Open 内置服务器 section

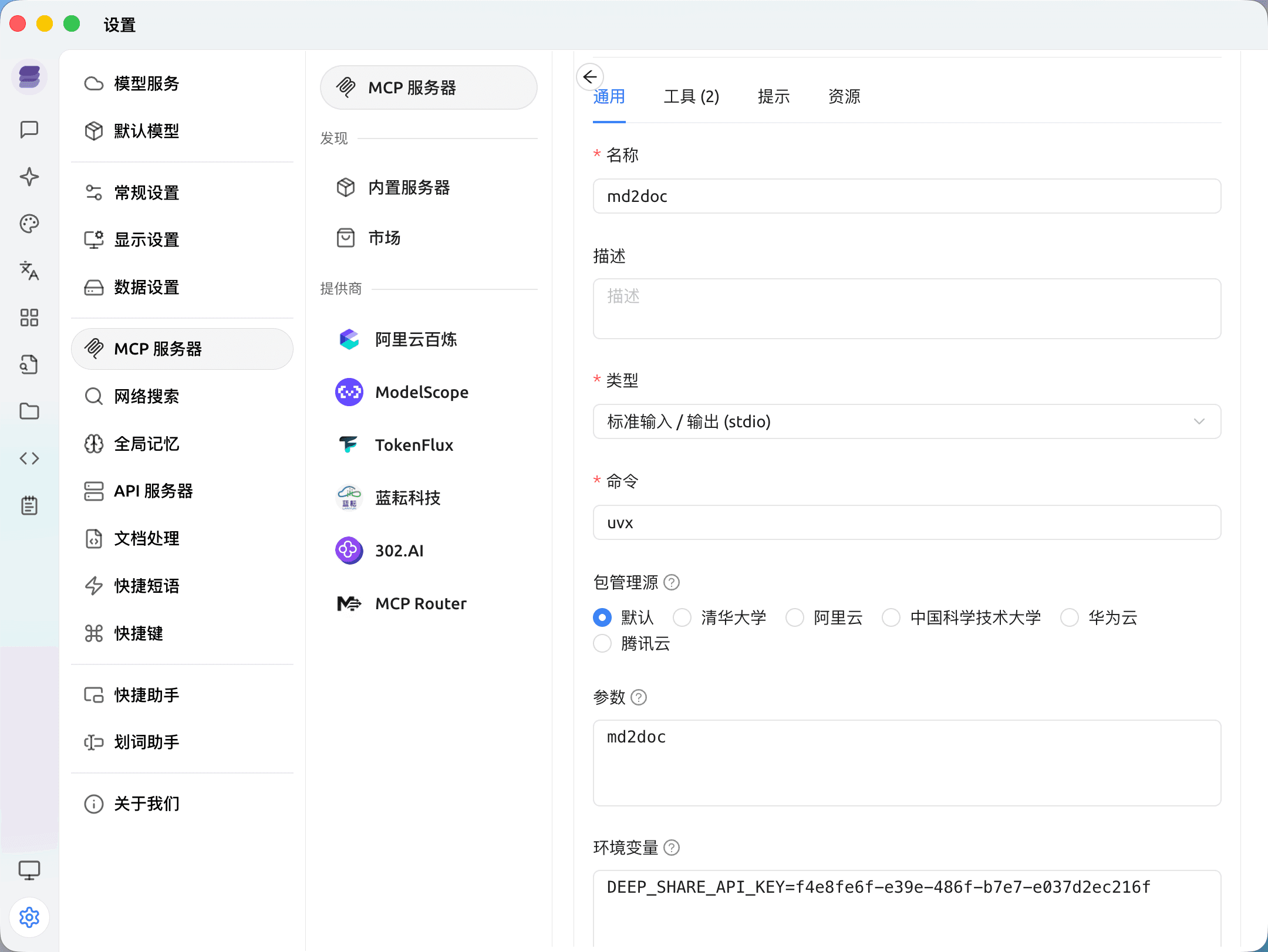(409, 187)
